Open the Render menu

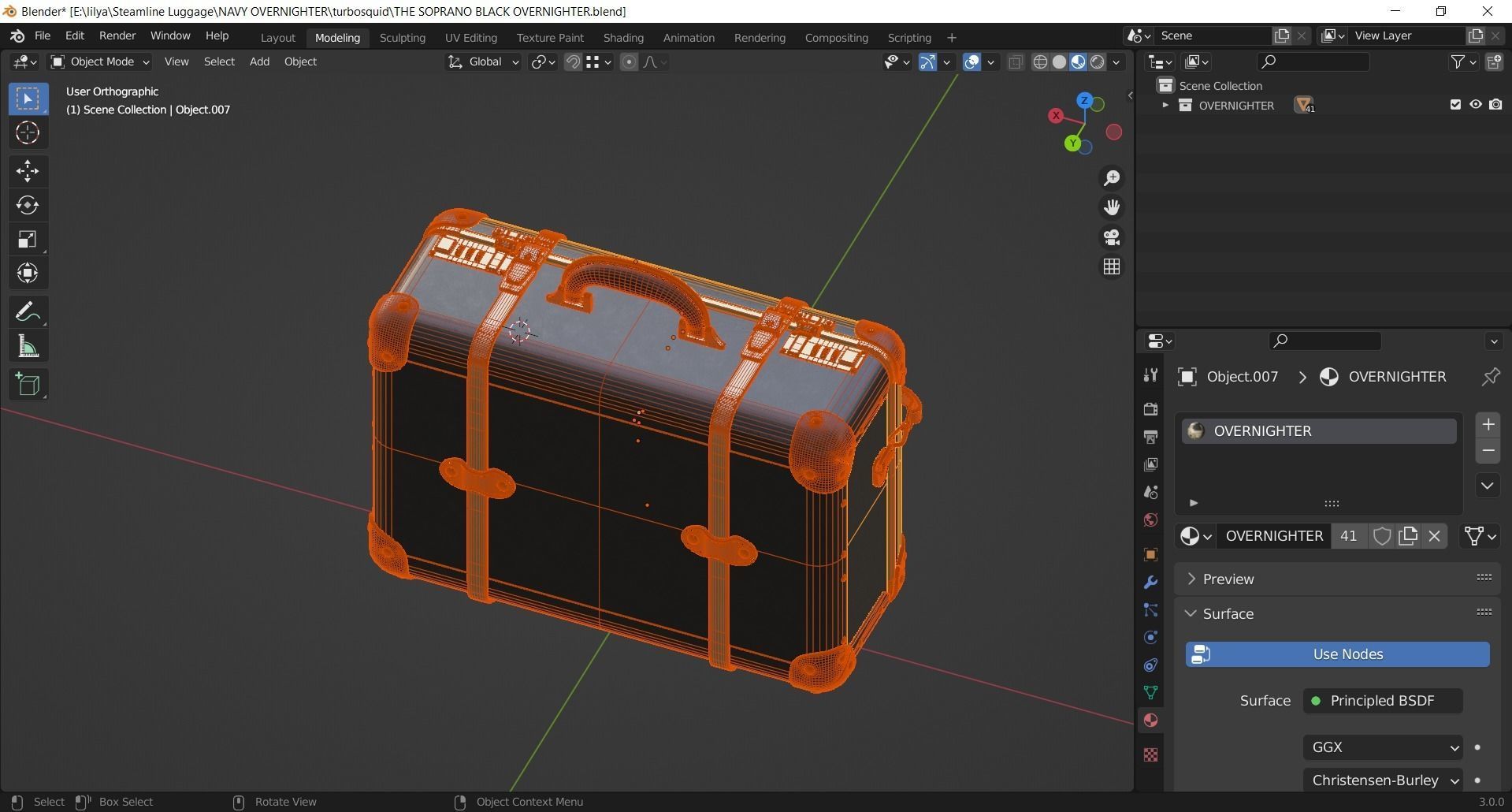point(117,36)
